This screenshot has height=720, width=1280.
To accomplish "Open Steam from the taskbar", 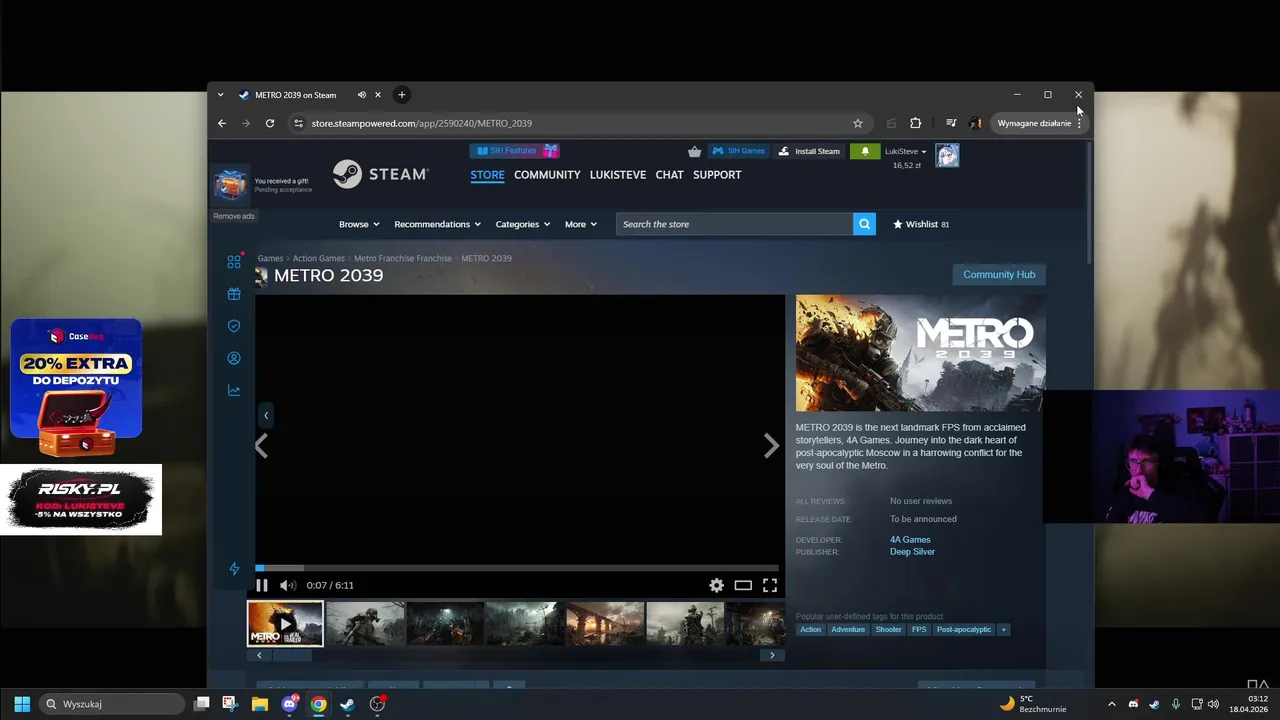I will pyautogui.click(x=347, y=704).
